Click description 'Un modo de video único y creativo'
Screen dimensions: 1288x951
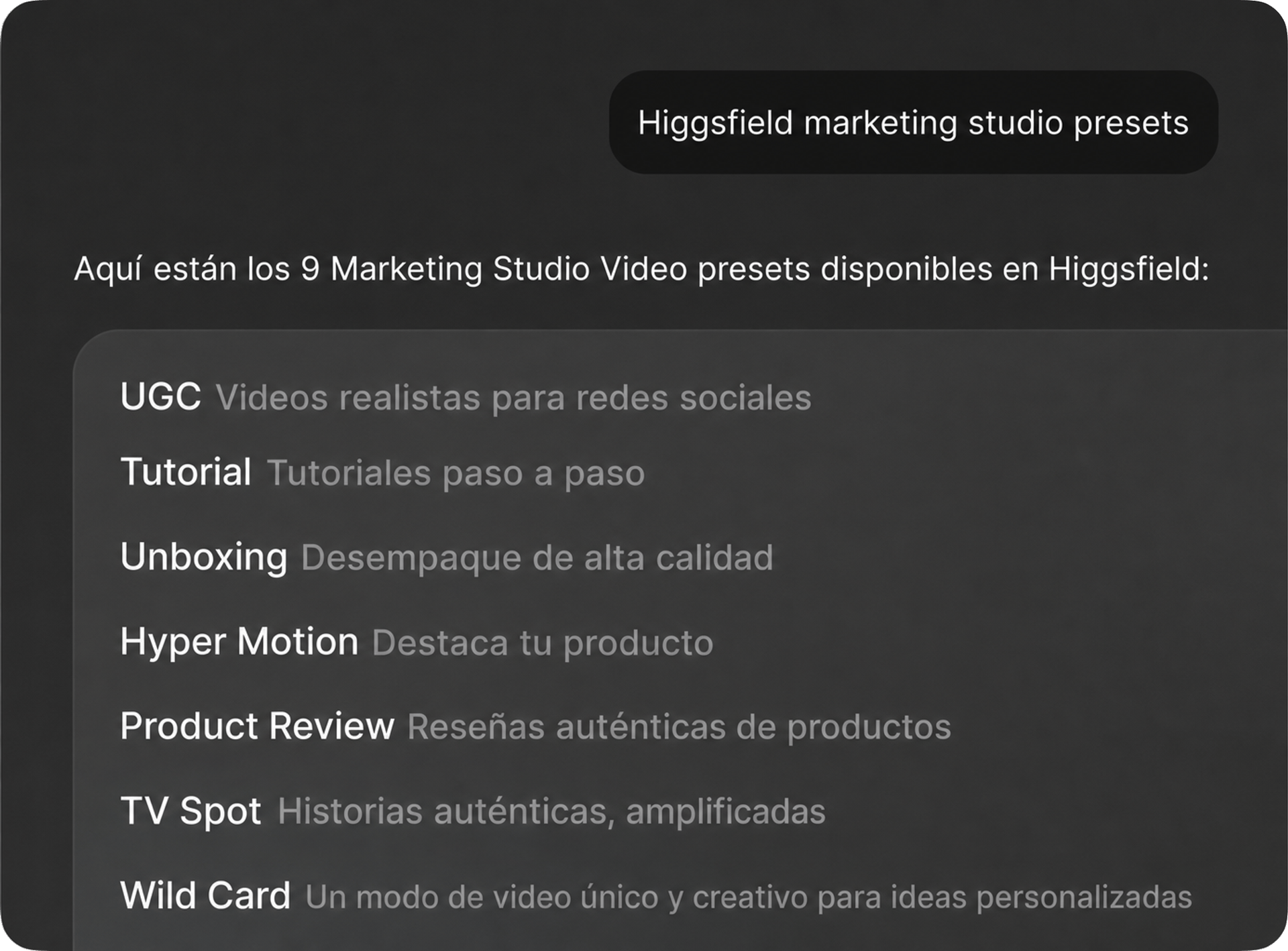click(749, 897)
